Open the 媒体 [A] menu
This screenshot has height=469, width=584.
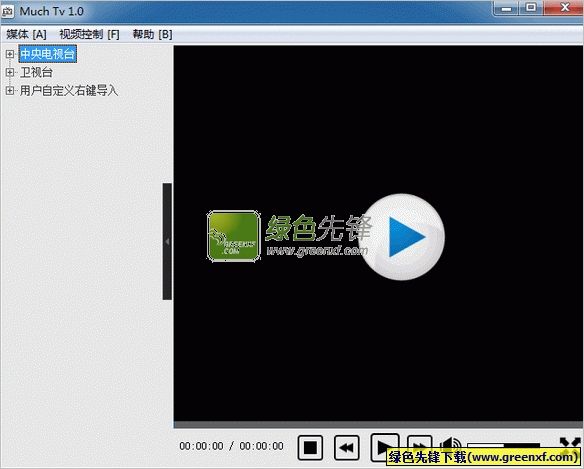[x=26, y=34]
